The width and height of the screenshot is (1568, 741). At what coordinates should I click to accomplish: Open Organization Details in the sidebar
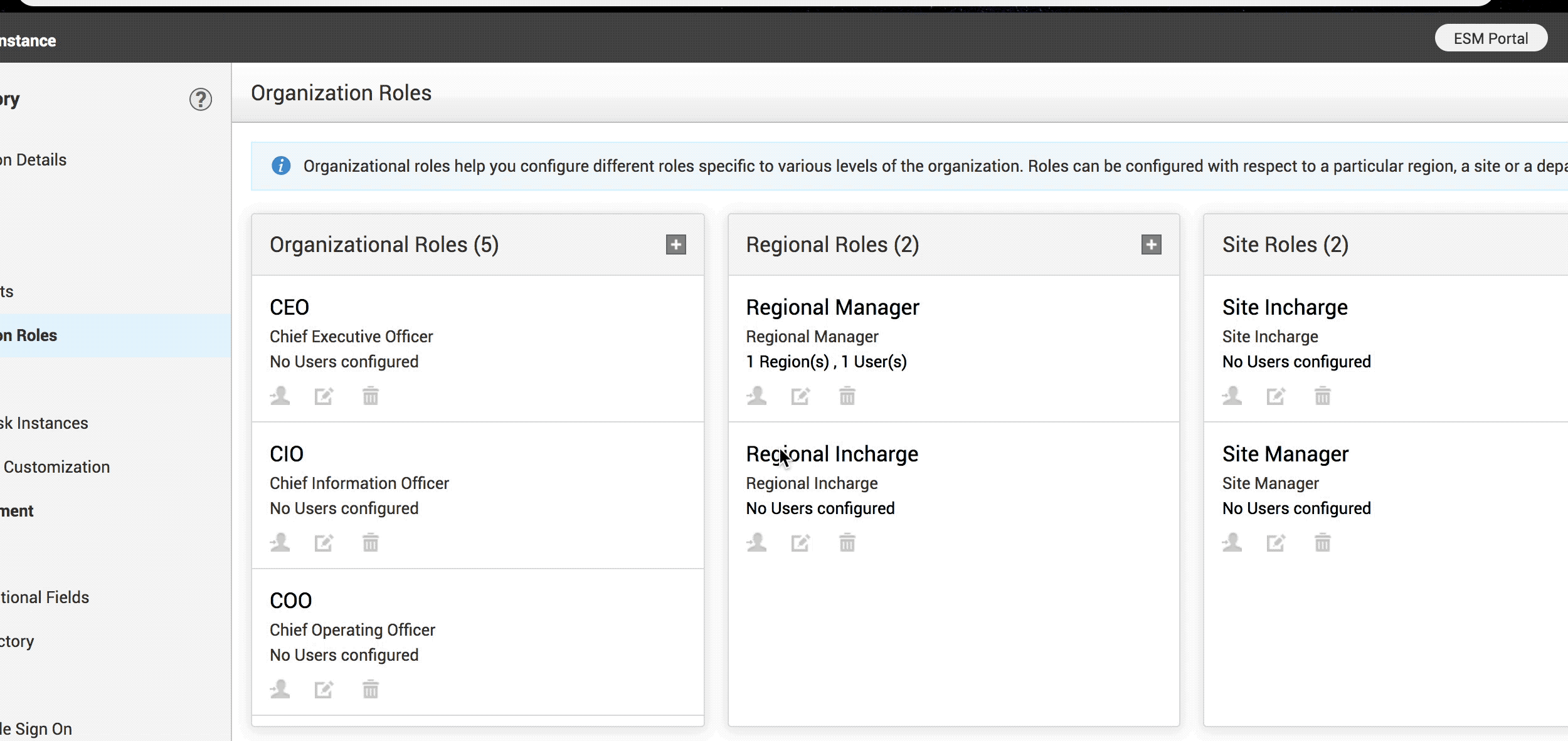coord(34,160)
